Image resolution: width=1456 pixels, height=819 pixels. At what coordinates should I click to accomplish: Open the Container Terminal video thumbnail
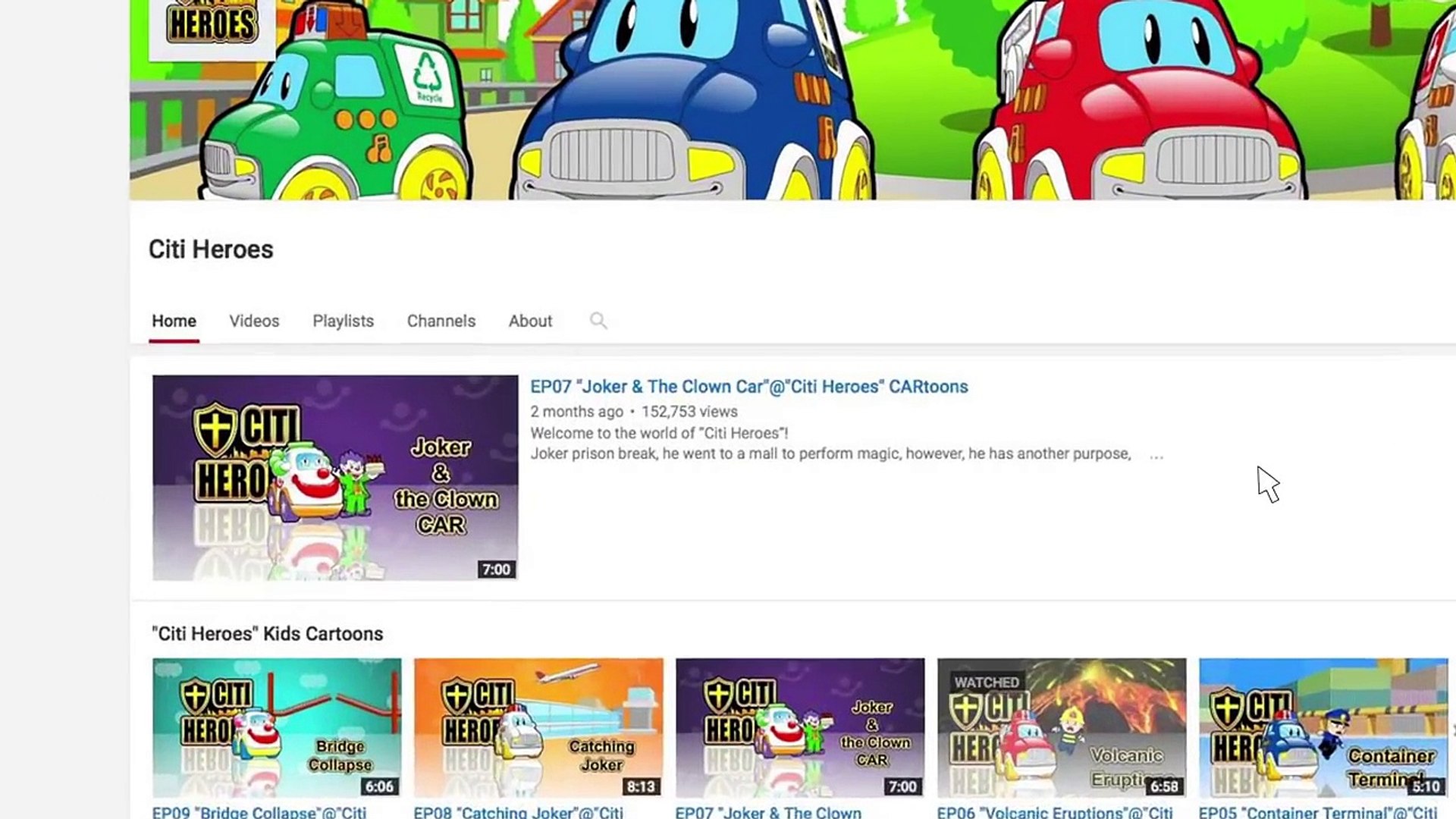1323,726
